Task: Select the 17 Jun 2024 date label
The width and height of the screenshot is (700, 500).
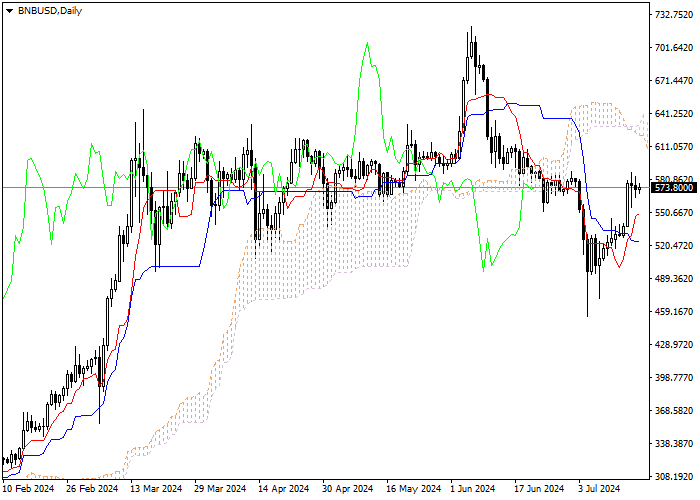Action: (539, 489)
